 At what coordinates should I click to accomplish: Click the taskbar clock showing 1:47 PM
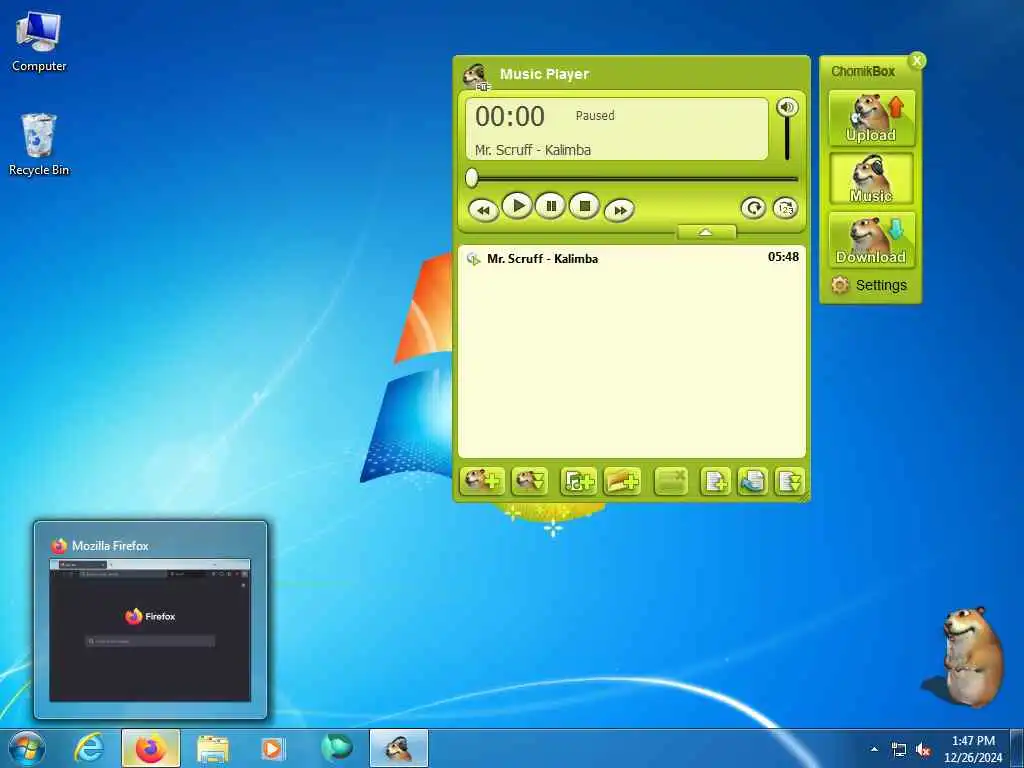[973, 749]
